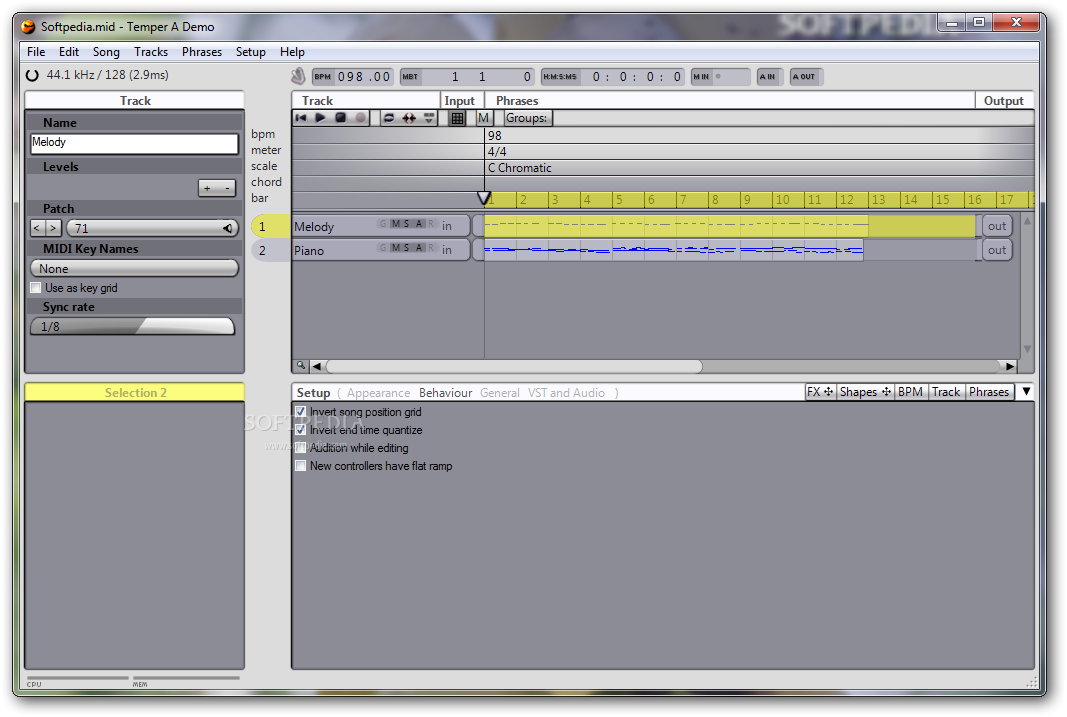The height and width of the screenshot is (717, 1067).
Task: Enable New controllers have flat ramp
Action: tap(301, 466)
